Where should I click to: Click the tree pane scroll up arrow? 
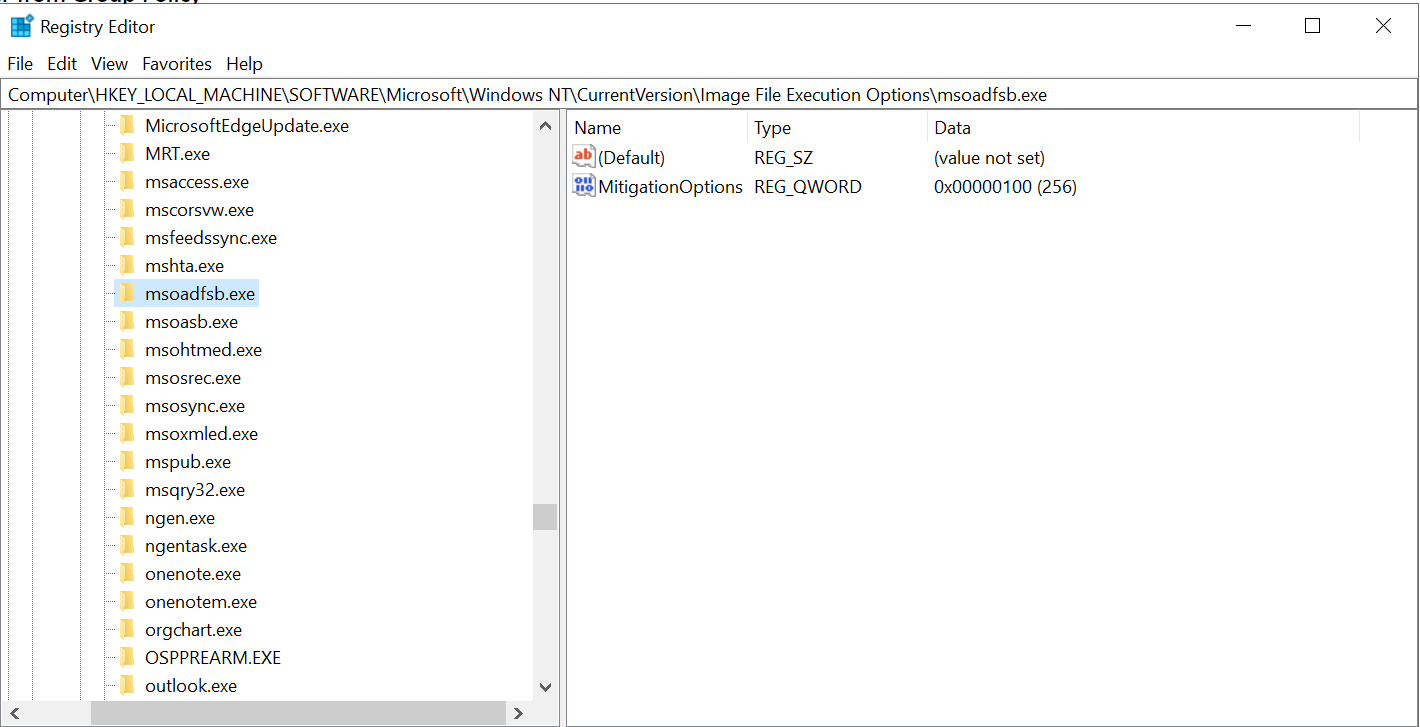(x=545, y=126)
